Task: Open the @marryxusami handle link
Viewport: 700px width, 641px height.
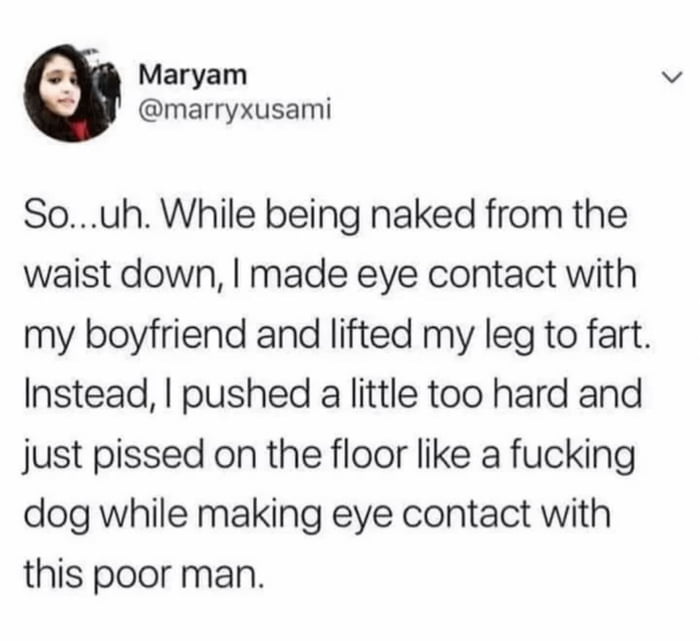Action: click(x=235, y=110)
